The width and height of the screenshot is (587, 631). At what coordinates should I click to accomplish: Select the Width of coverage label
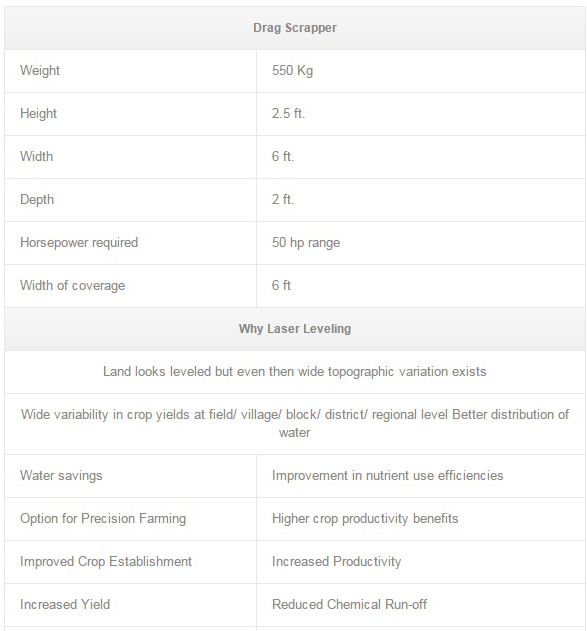(x=73, y=286)
